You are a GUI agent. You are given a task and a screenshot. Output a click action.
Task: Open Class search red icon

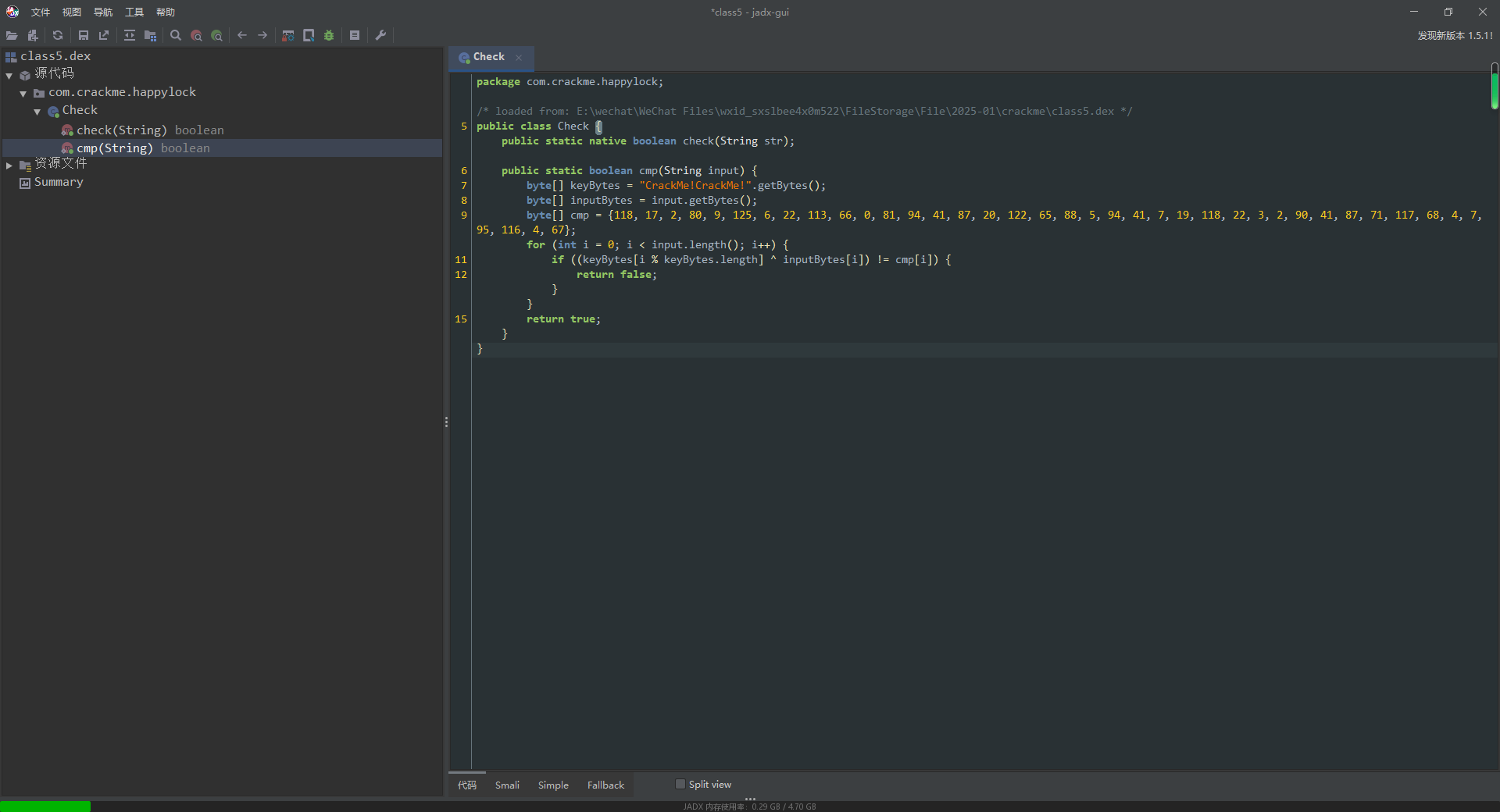tap(196, 35)
